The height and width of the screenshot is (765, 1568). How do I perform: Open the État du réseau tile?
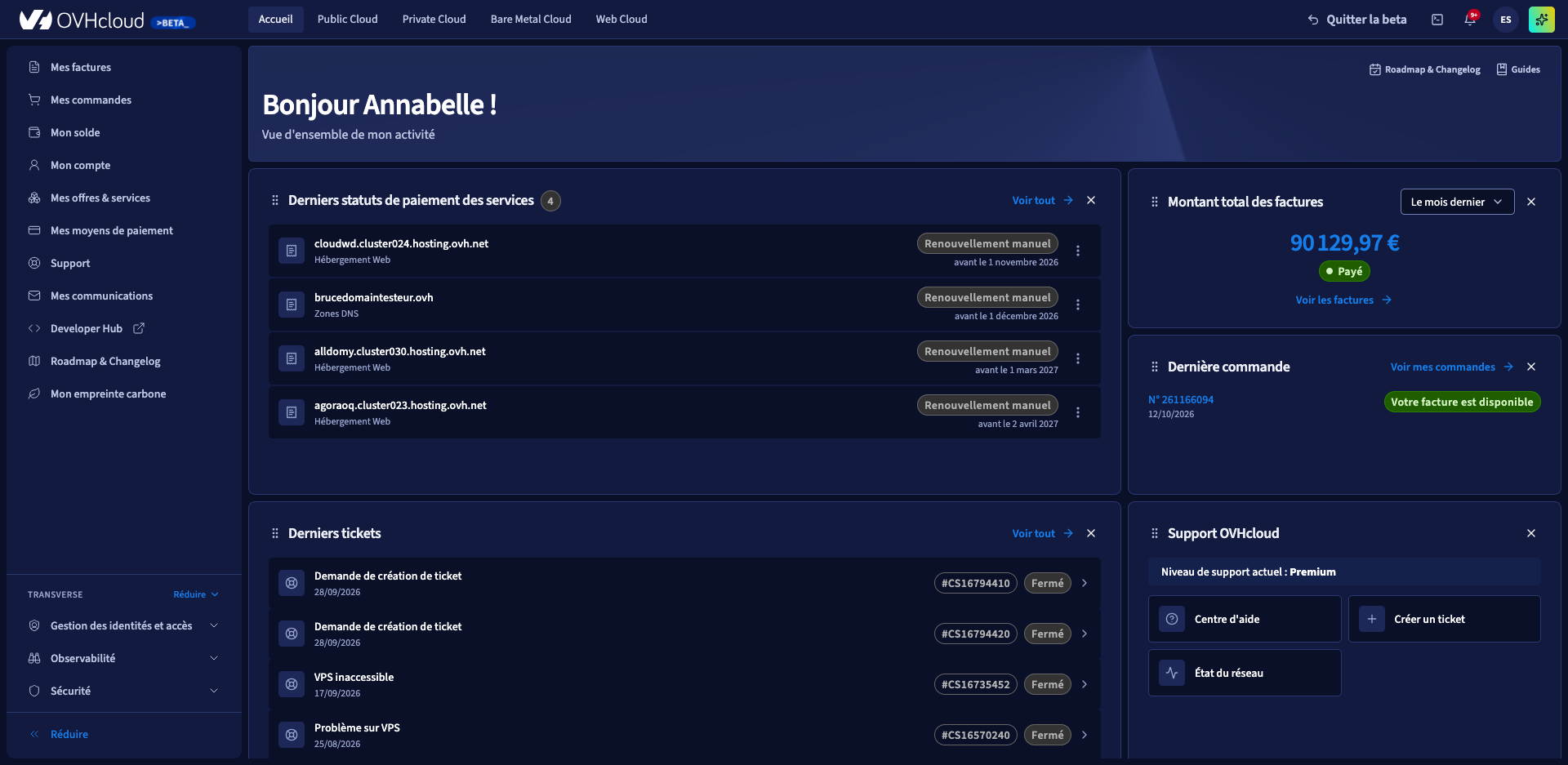1245,673
